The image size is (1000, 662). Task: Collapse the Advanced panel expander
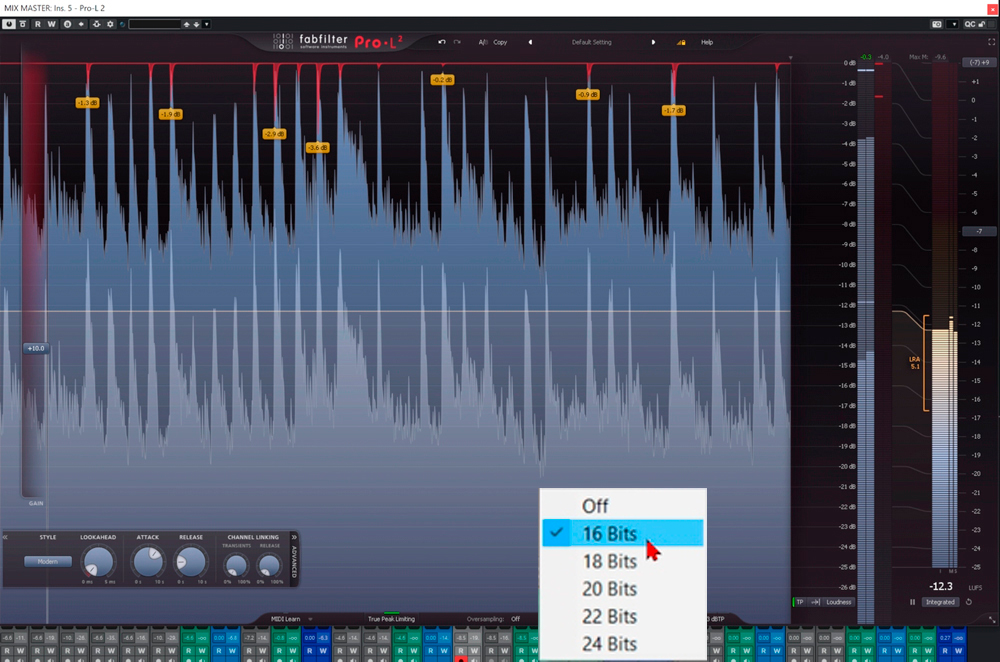point(294,537)
